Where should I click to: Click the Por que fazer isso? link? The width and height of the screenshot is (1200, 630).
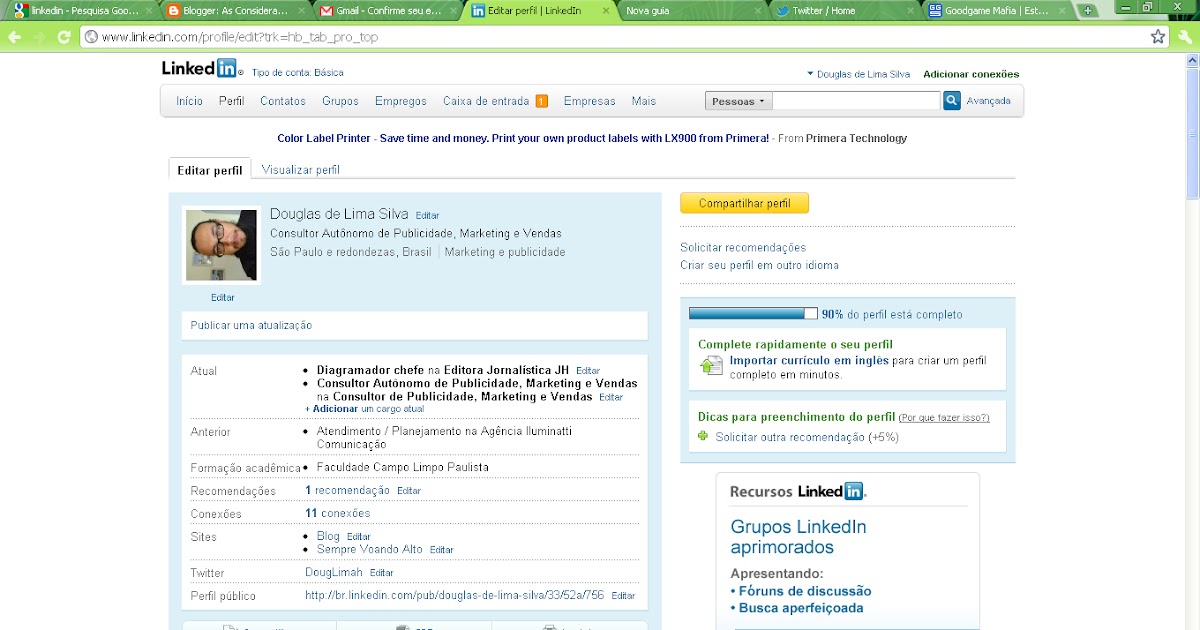944,417
